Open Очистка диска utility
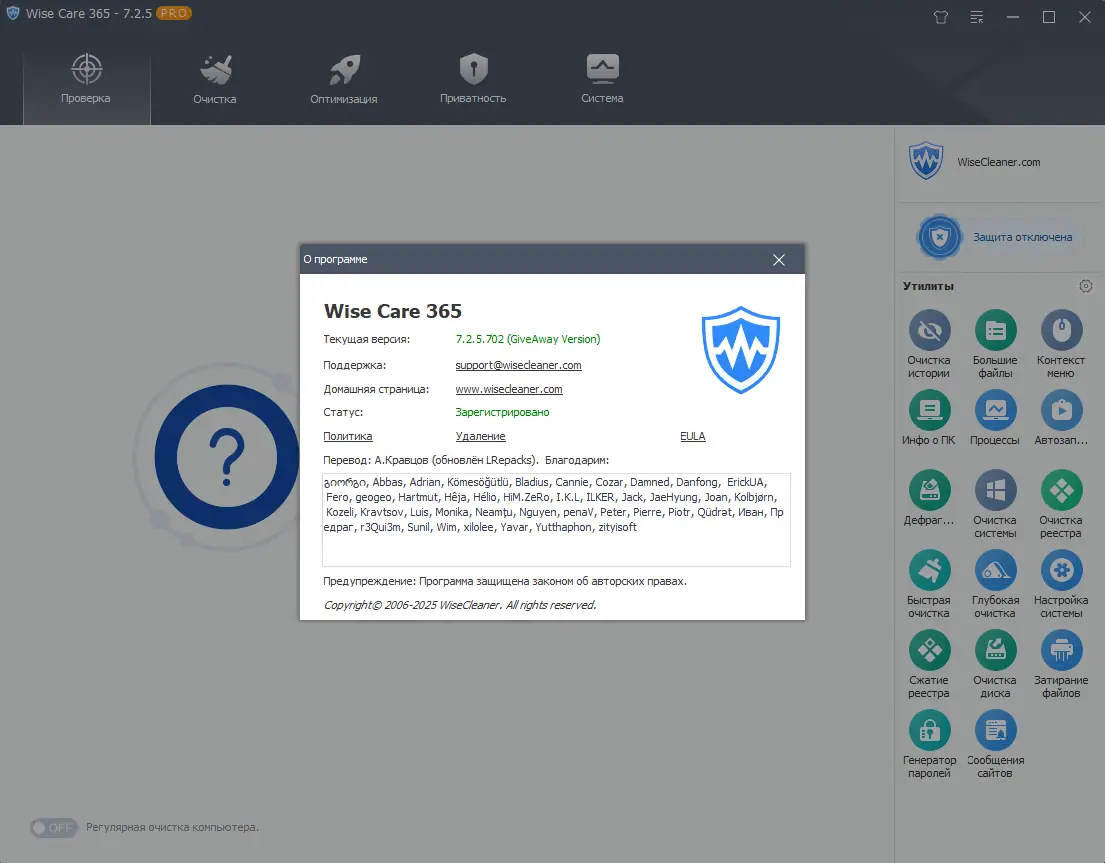The image size is (1105, 863). [x=995, y=664]
